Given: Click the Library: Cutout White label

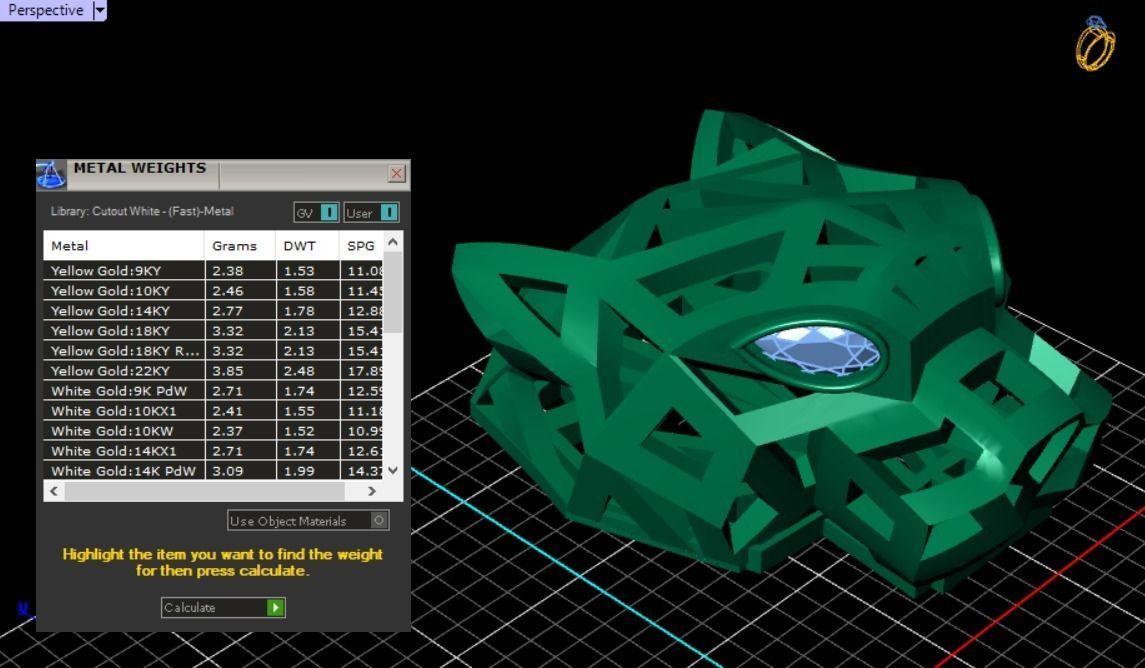Looking at the screenshot, I should [x=142, y=211].
